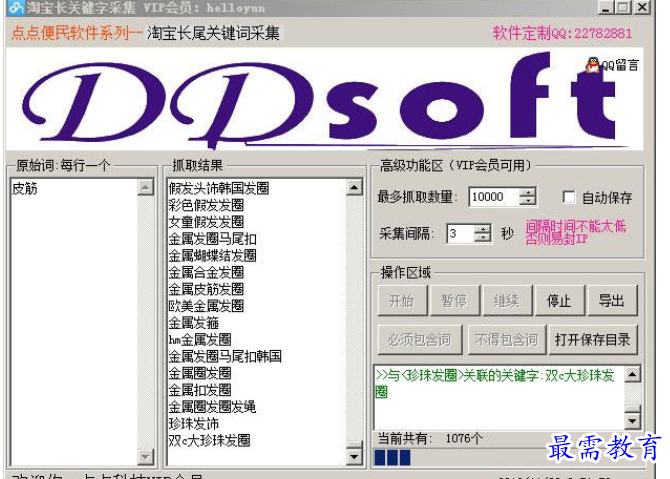Select 金属发圈马尾扣 in the results list
This screenshot has width=670, height=479.
[212, 238]
